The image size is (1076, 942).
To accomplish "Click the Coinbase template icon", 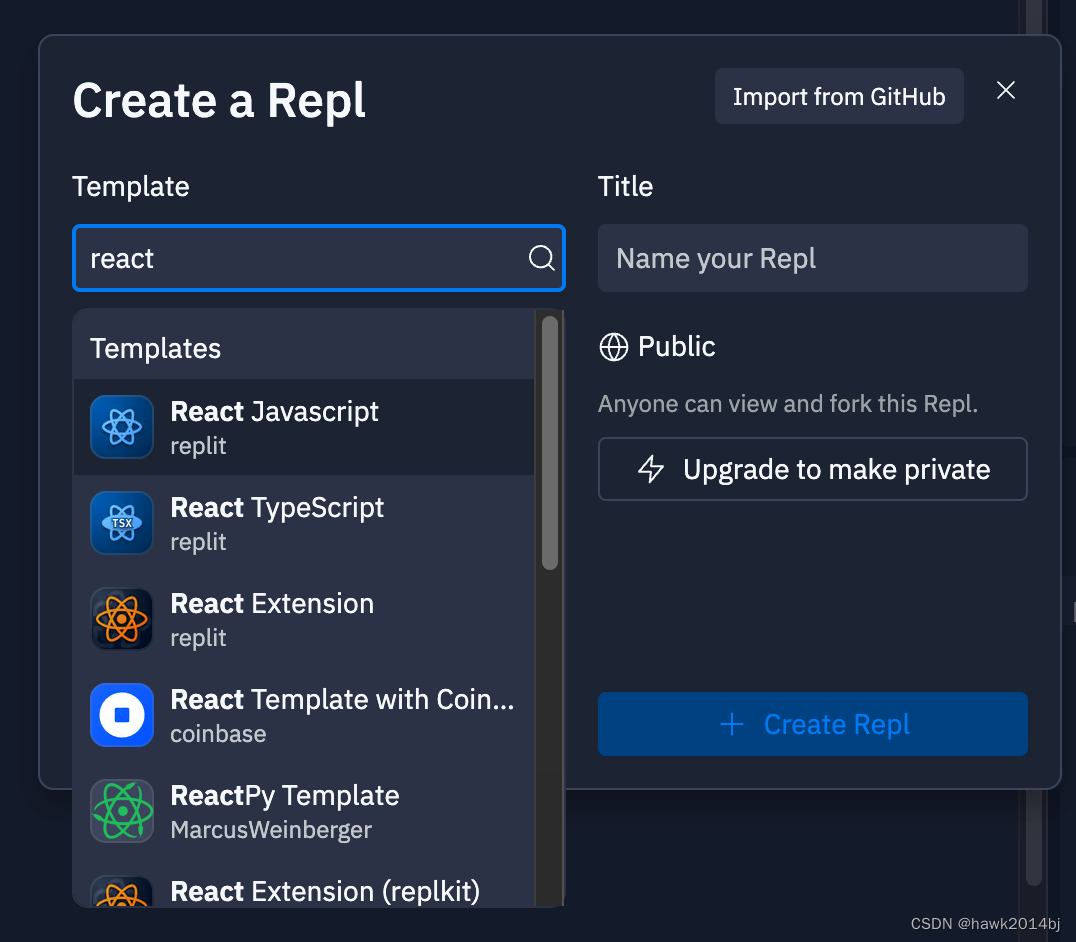I will click(x=122, y=715).
